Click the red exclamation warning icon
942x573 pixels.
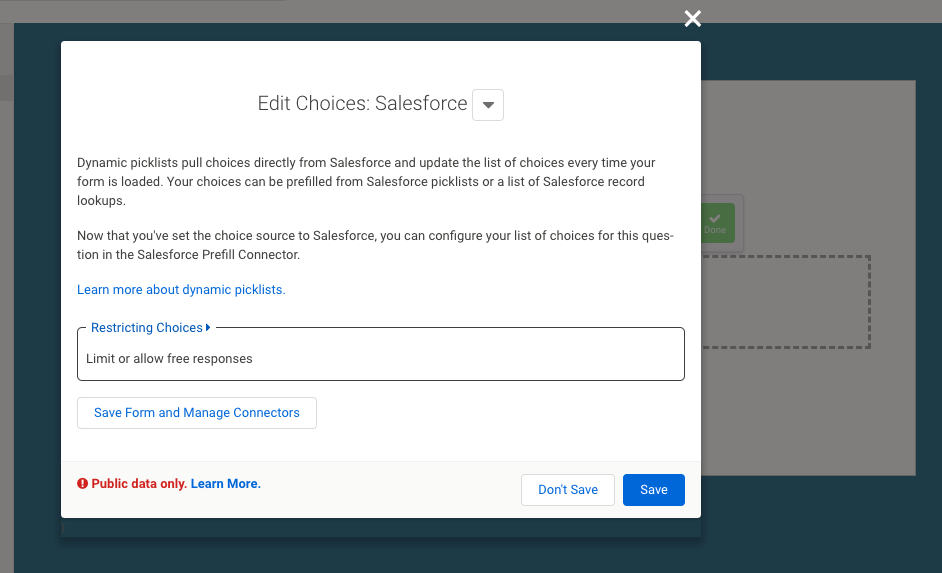82,484
